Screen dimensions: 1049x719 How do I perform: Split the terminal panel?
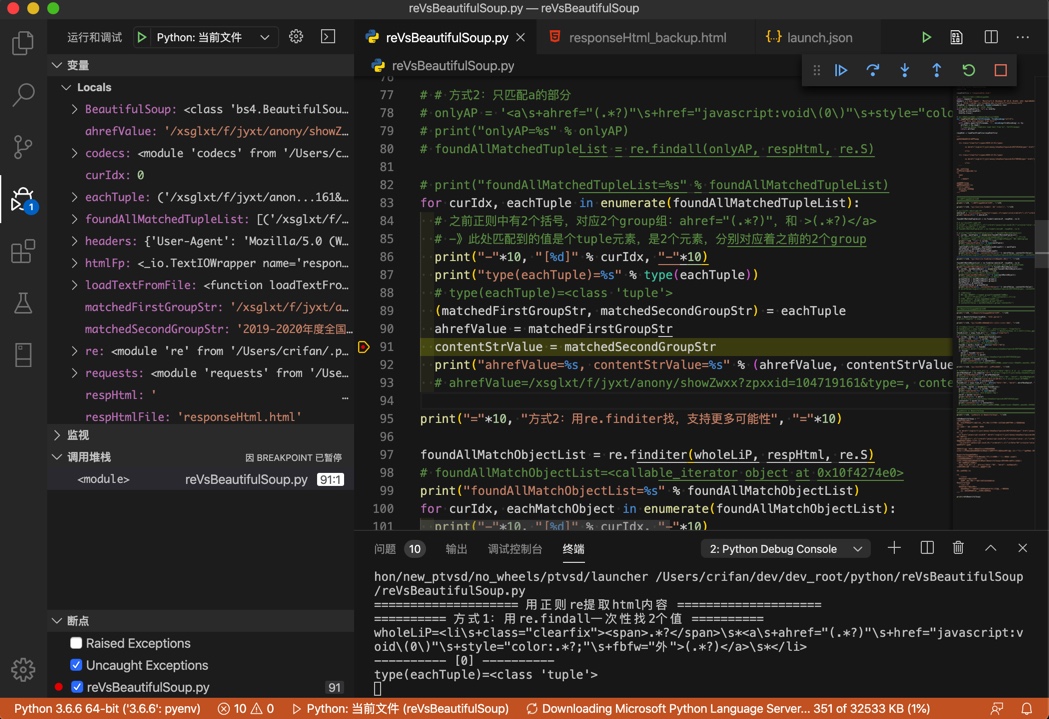tap(927, 548)
